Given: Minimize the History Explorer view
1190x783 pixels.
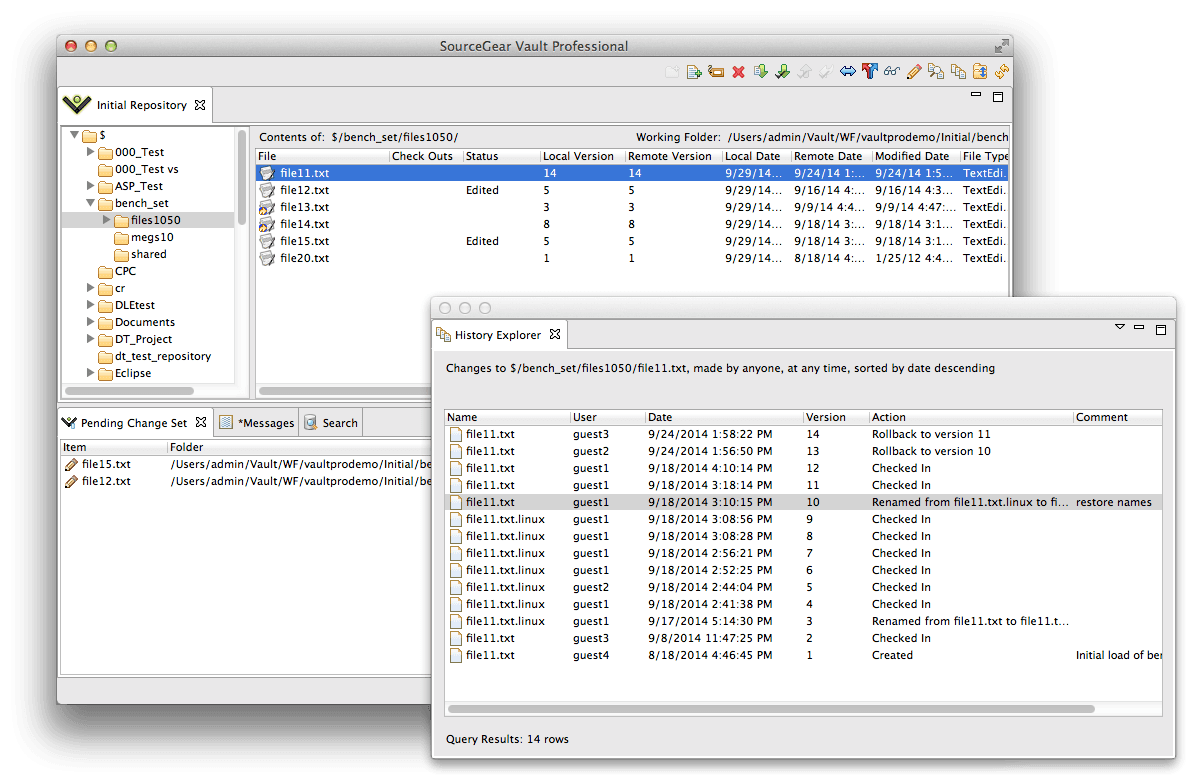Looking at the screenshot, I should (x=1138, y=327).
